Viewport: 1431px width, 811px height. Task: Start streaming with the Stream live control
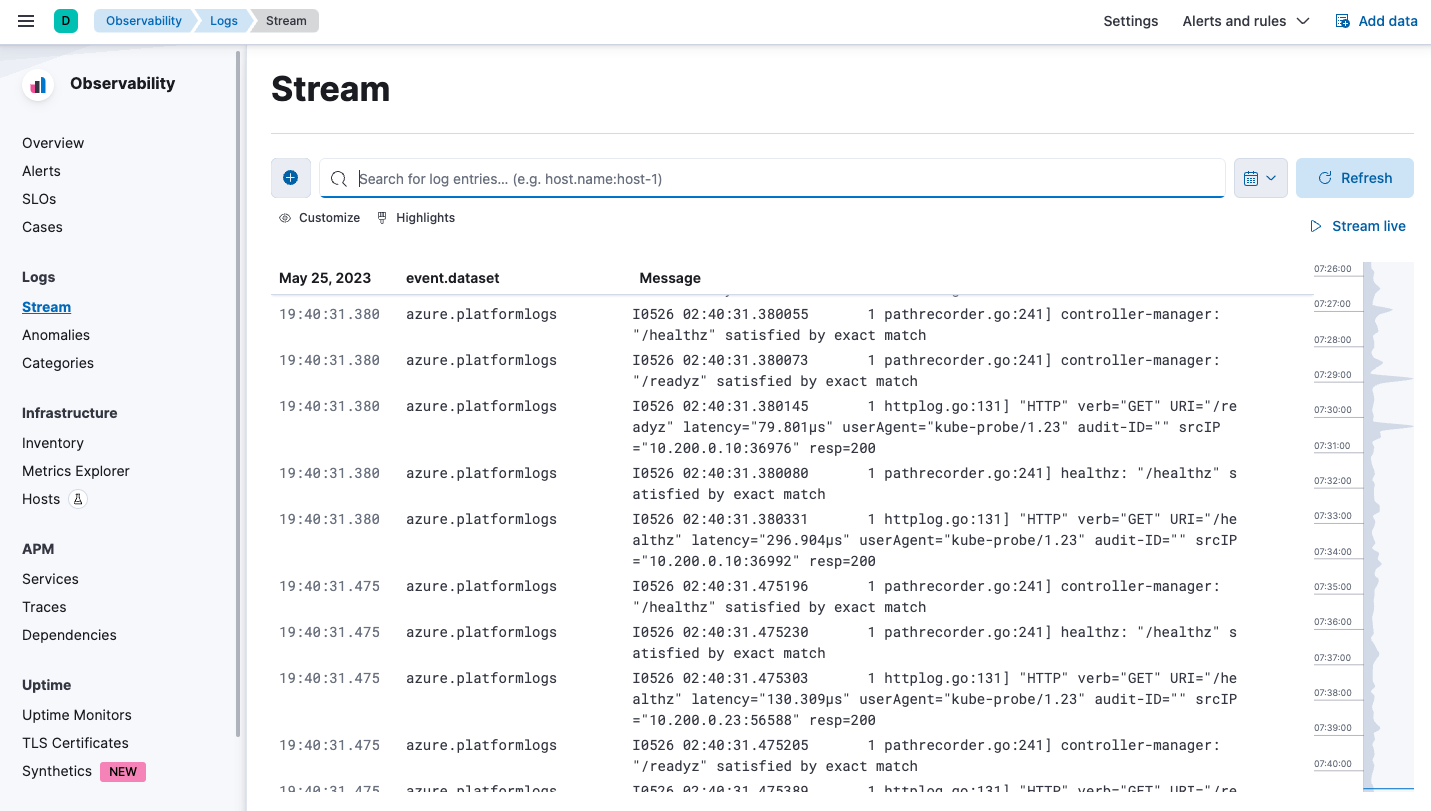tap(1357, 226)
